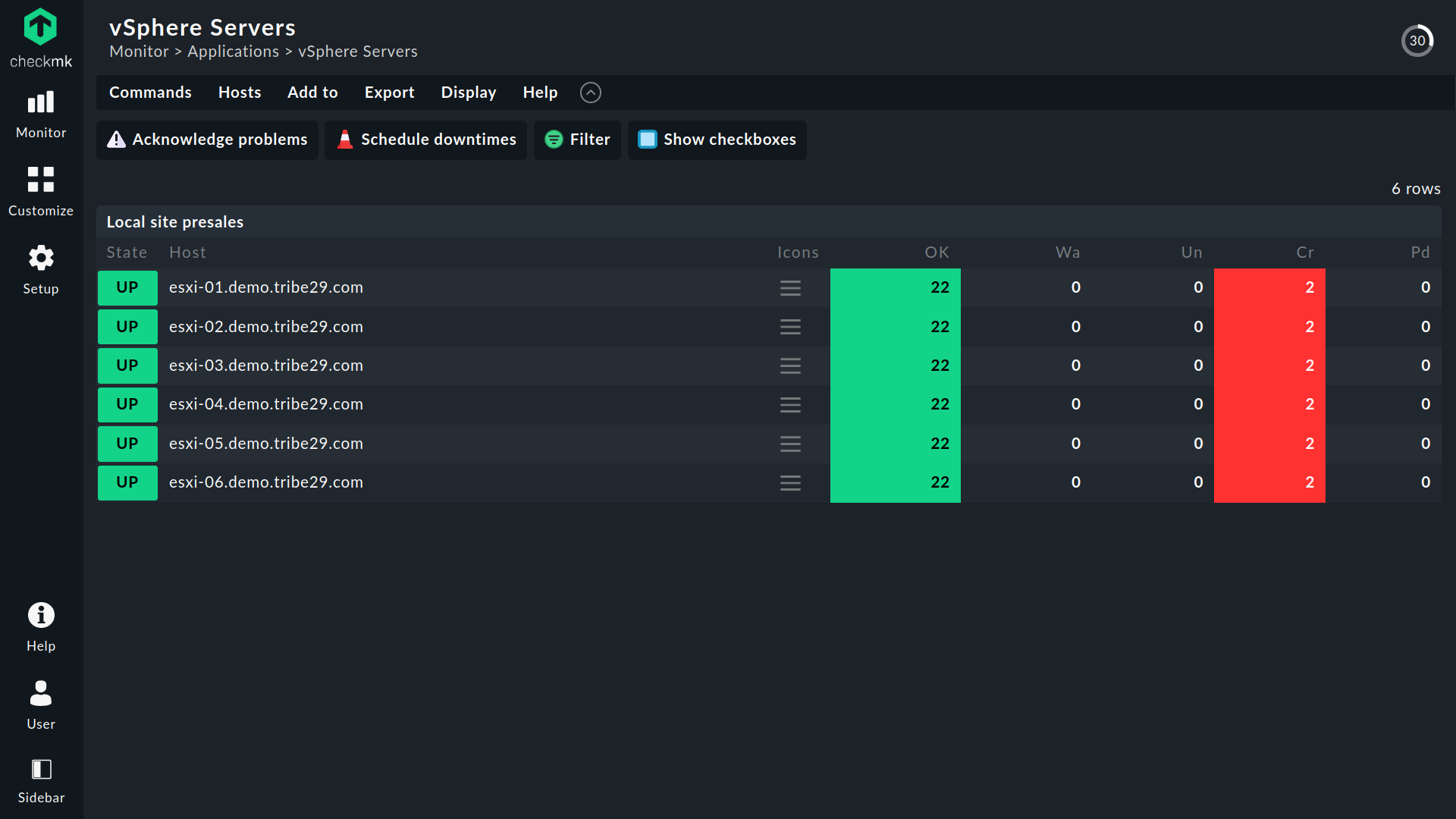The image size is (1456, 819).
Task: Click the 6 rows count label
Action: 1416,189
